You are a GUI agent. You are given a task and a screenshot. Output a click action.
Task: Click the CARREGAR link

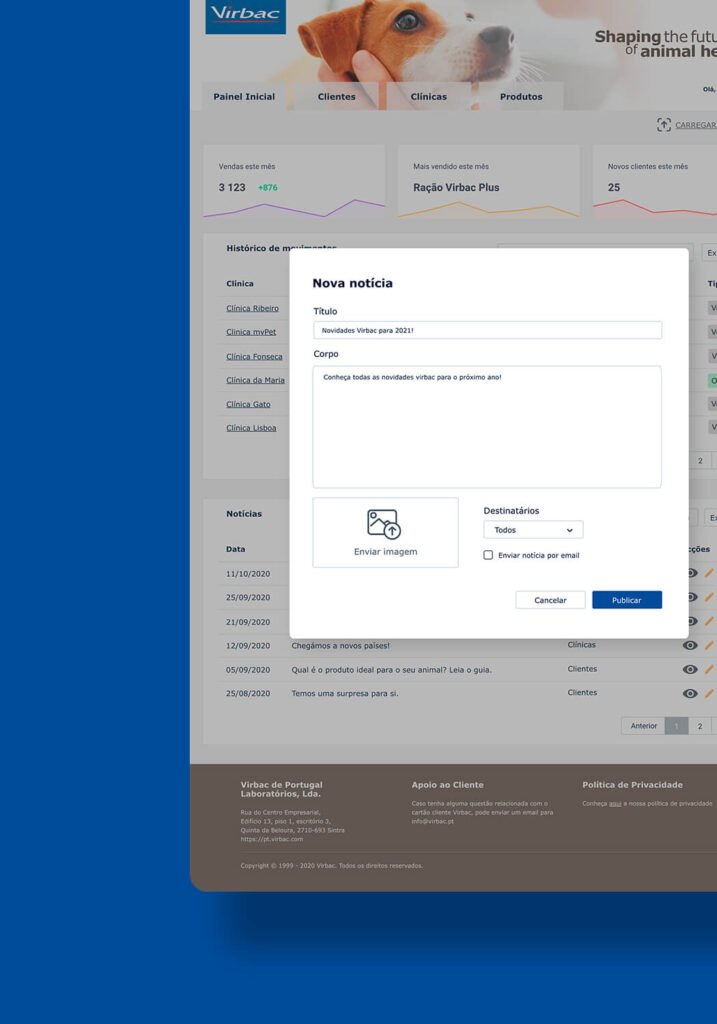695,125
